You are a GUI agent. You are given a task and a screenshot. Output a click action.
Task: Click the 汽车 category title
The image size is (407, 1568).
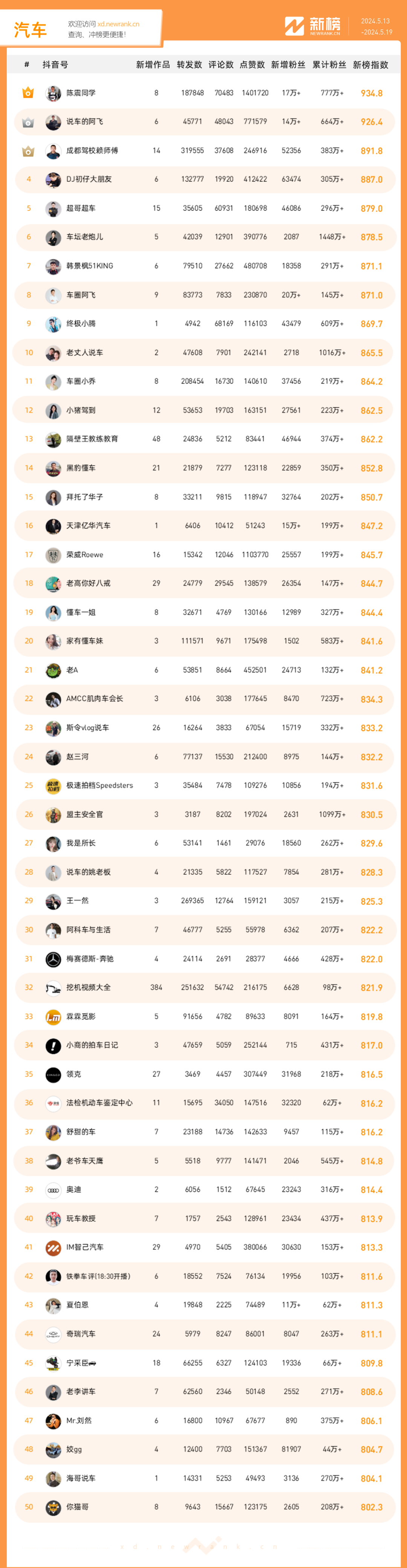click(31, 29)
